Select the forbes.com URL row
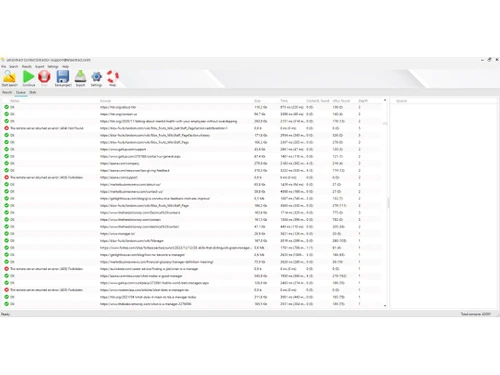The height and width of the screenshot is (375, 500). [x=176, y=248]
